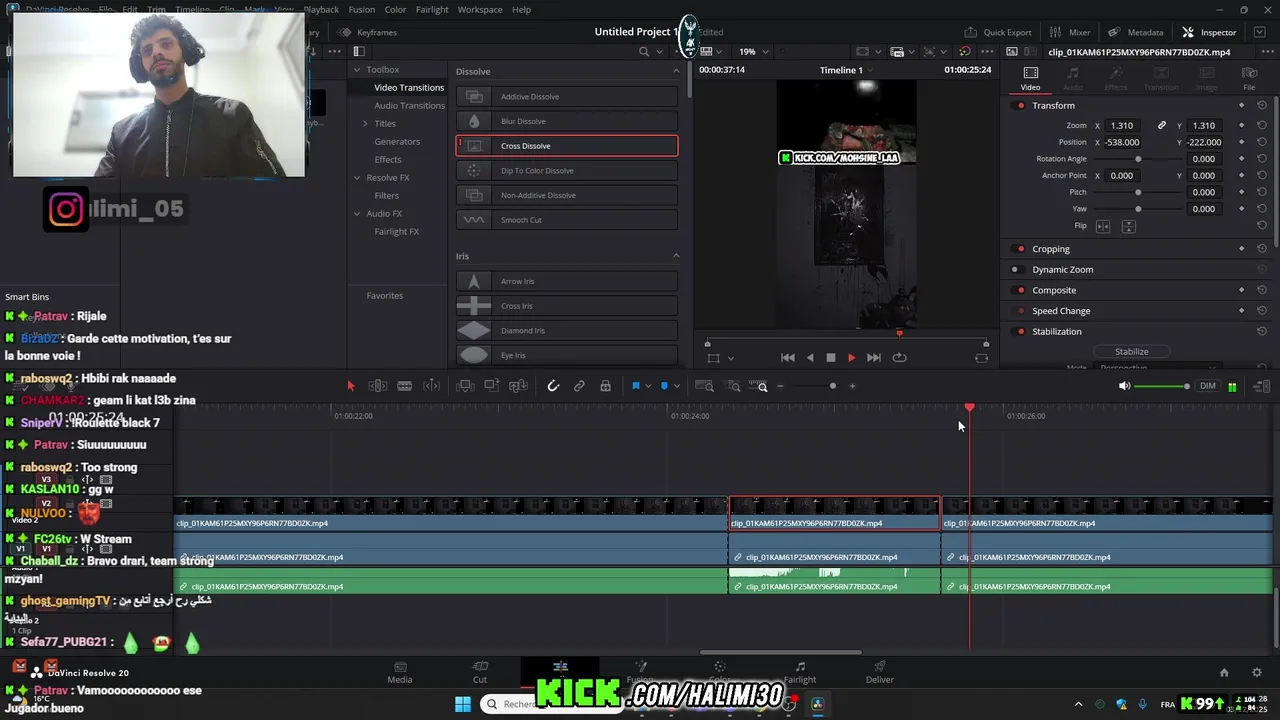Open the Metadata panel button

(x=1136, y=32)
